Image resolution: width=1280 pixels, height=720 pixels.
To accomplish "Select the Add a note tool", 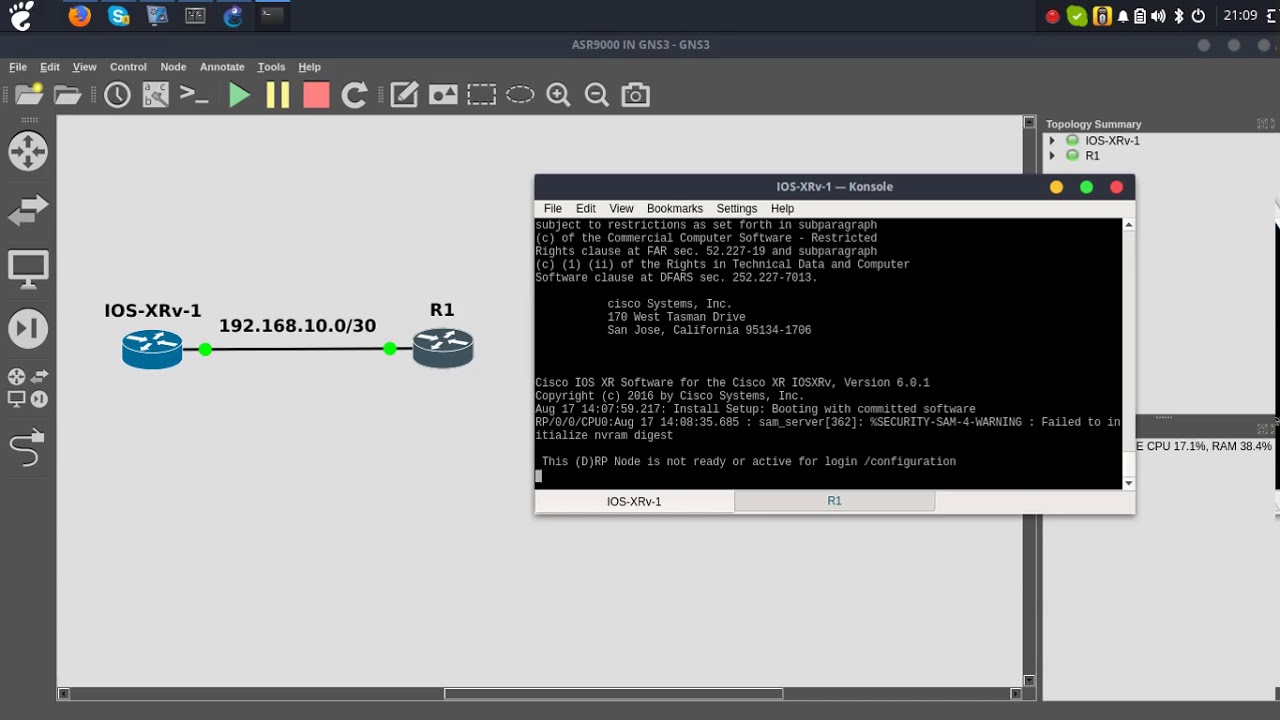I will (404, 95).
